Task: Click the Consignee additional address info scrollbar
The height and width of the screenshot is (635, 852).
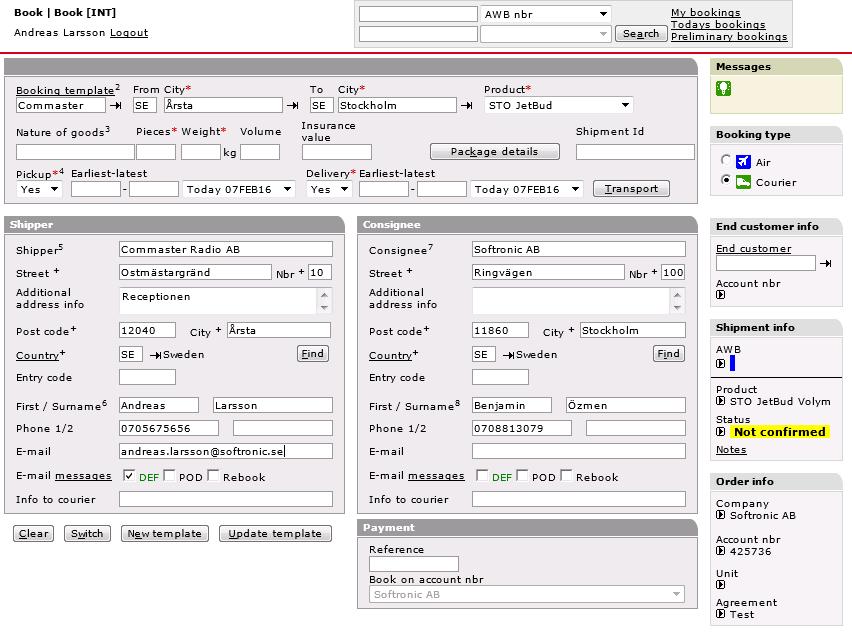Action: (677, 300)
